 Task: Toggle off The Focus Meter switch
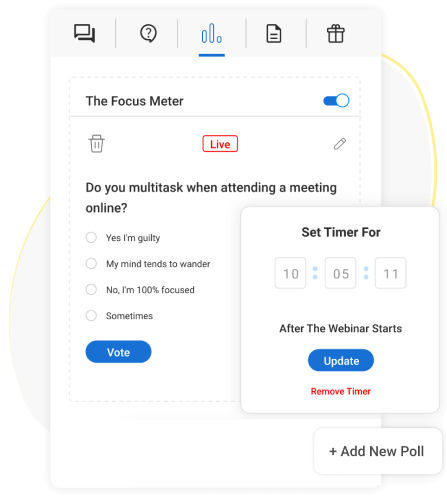pyautogui.click(x=336, y=101)
